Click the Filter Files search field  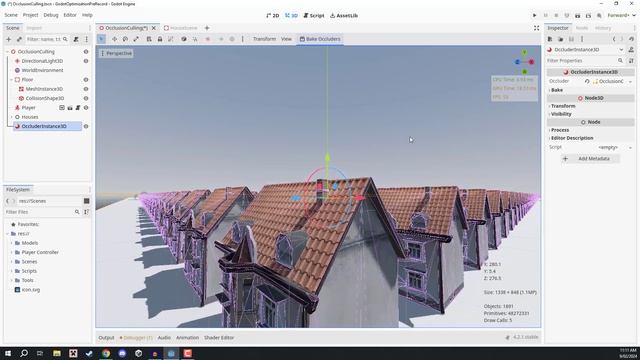click(42, 212)
